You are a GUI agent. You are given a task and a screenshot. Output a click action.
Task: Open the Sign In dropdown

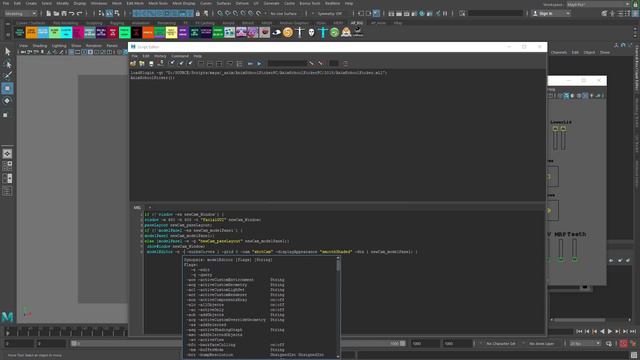point(551,13)
